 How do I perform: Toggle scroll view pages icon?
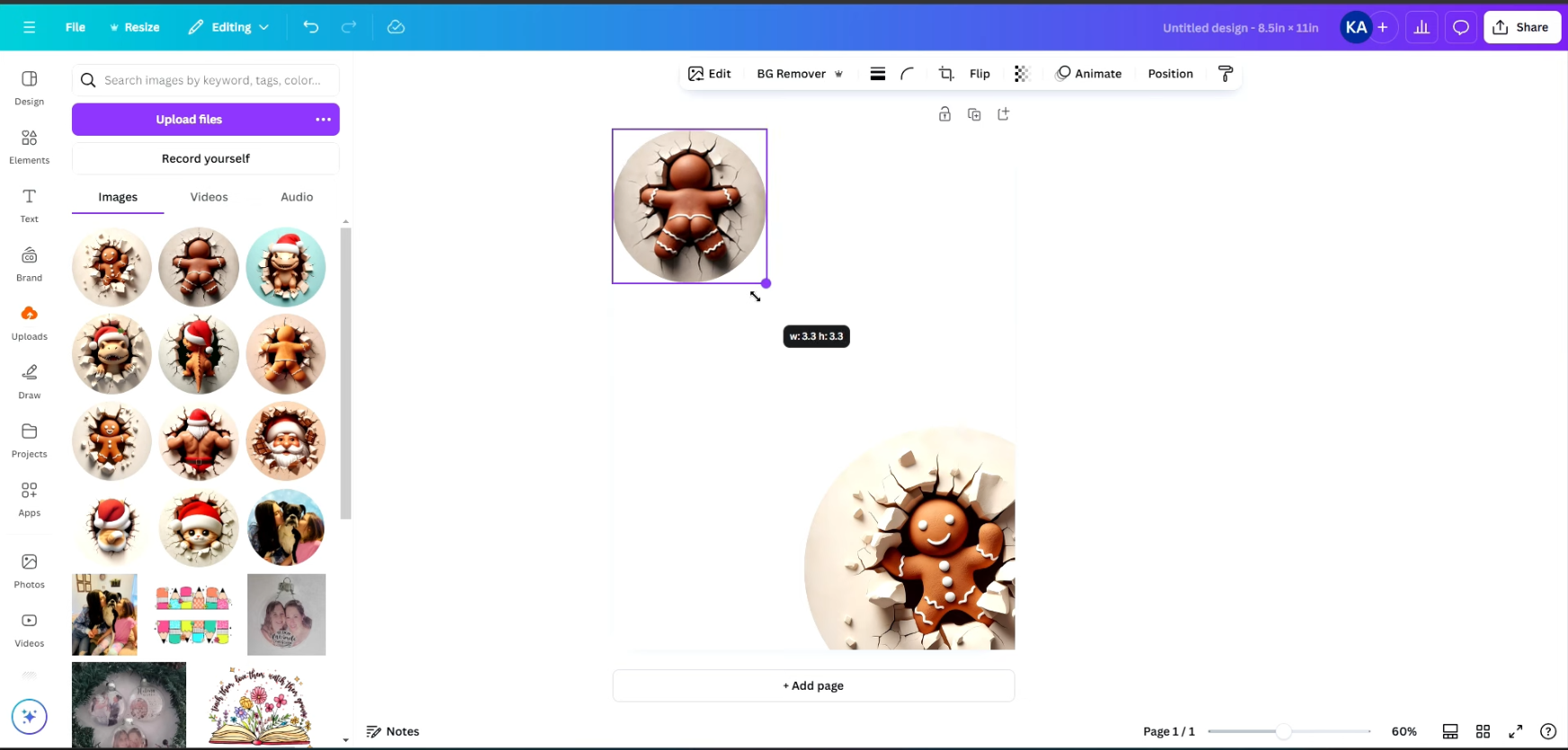[x=1450, y=731]
